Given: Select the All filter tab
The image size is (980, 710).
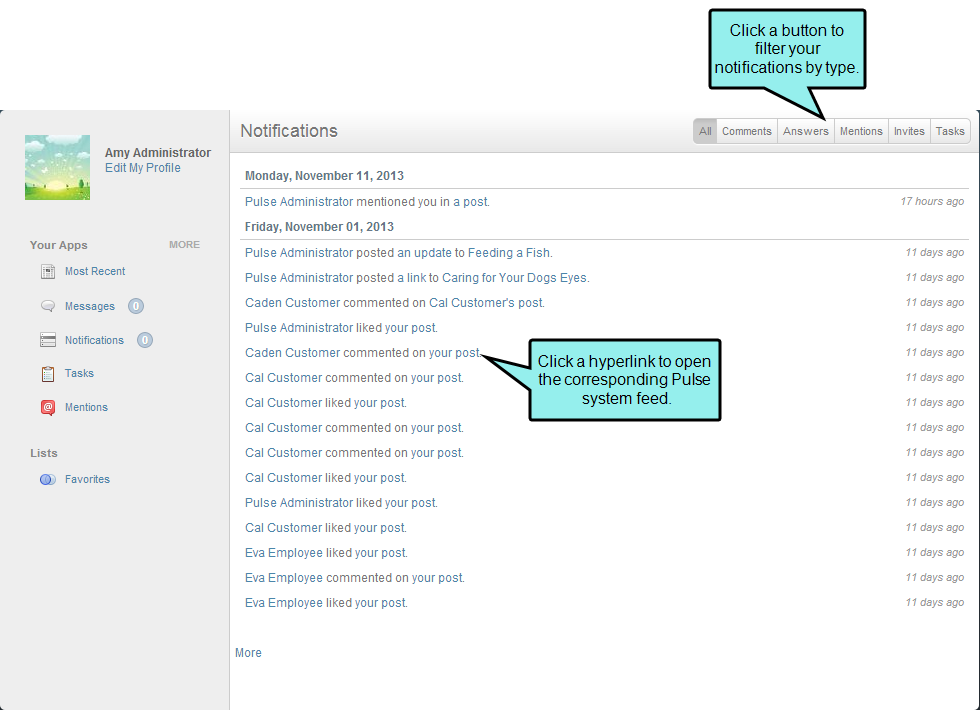Looking at the screenshot, I should click(705, 131).
